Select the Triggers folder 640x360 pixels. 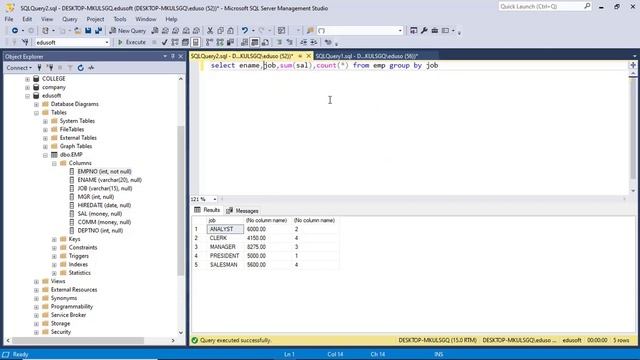78,256
